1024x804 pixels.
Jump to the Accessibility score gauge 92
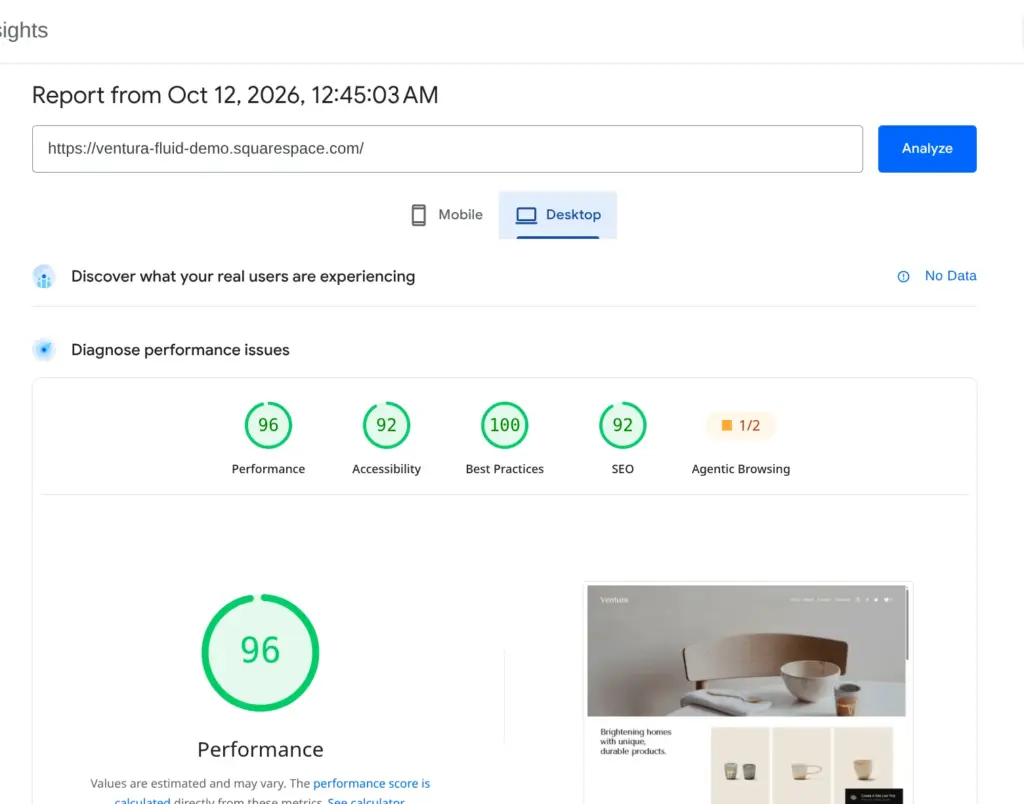coord(387,425)
